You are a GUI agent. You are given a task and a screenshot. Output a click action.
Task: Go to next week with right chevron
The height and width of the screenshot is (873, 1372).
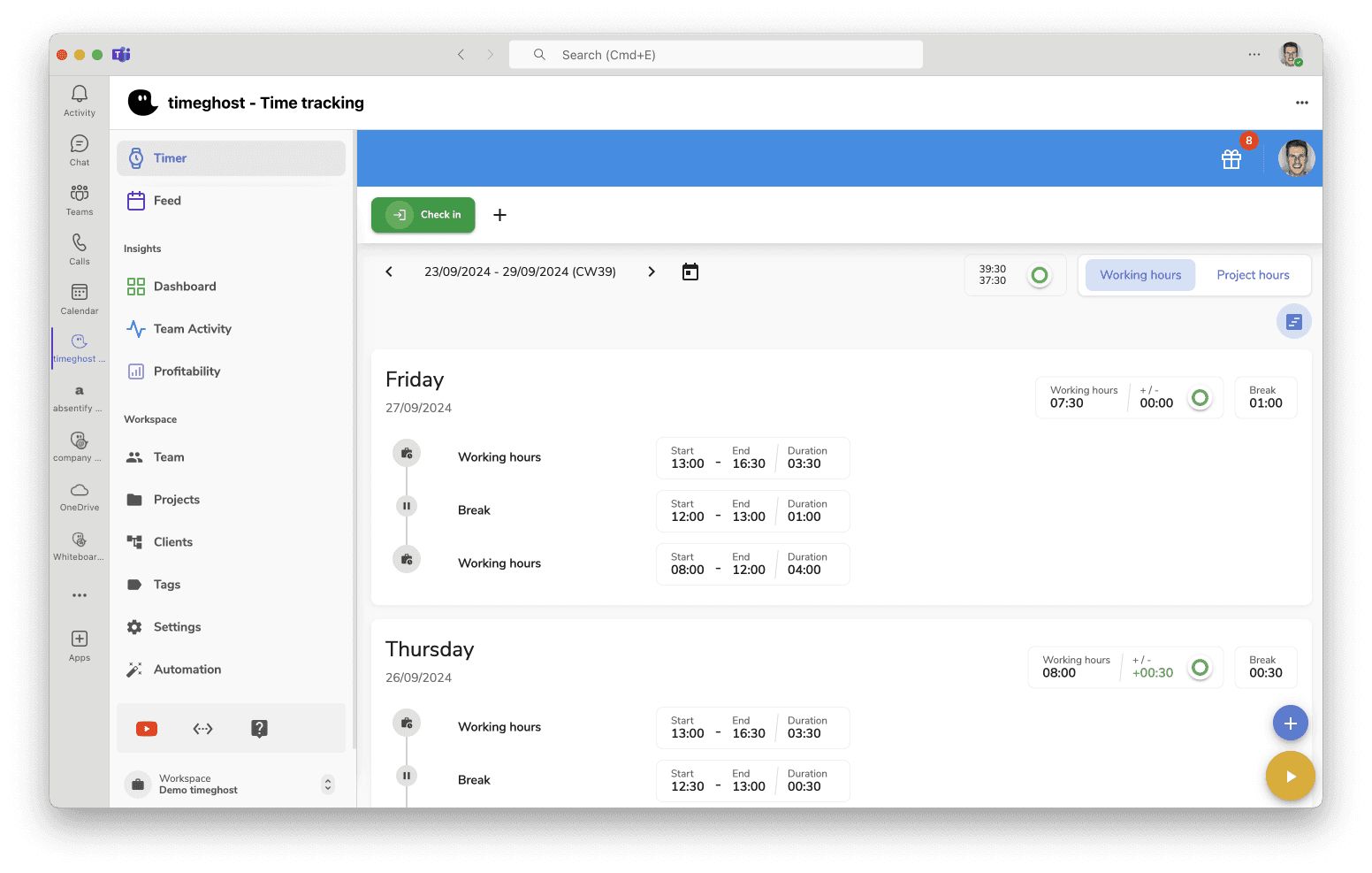652,272
